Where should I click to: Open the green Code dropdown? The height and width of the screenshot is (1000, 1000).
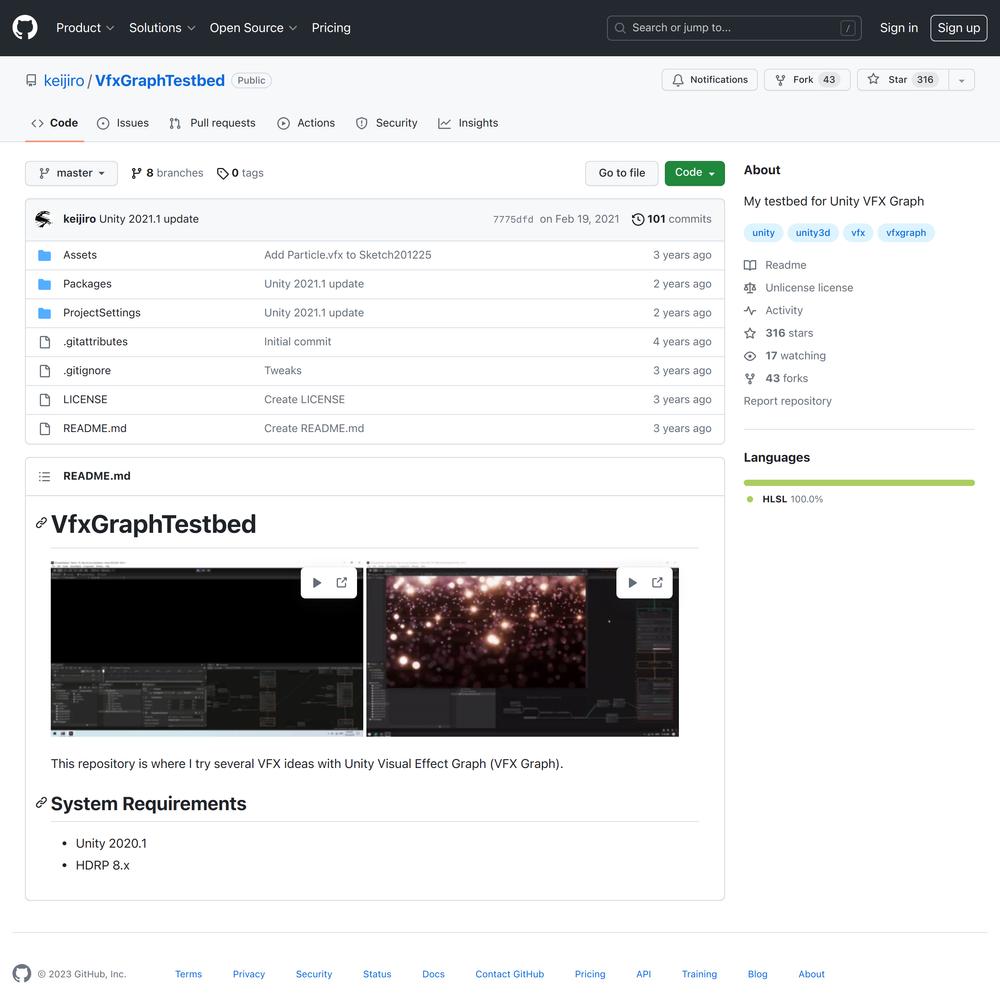695,173
